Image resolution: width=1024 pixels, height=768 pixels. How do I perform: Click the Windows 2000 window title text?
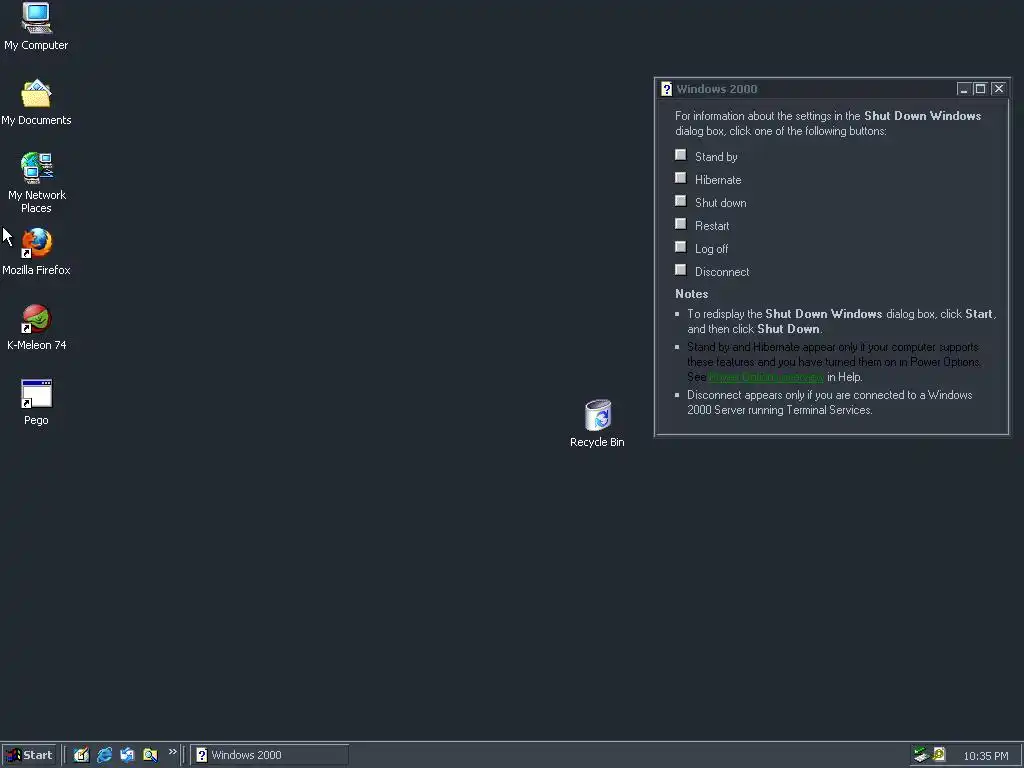[x=716, y=89]
